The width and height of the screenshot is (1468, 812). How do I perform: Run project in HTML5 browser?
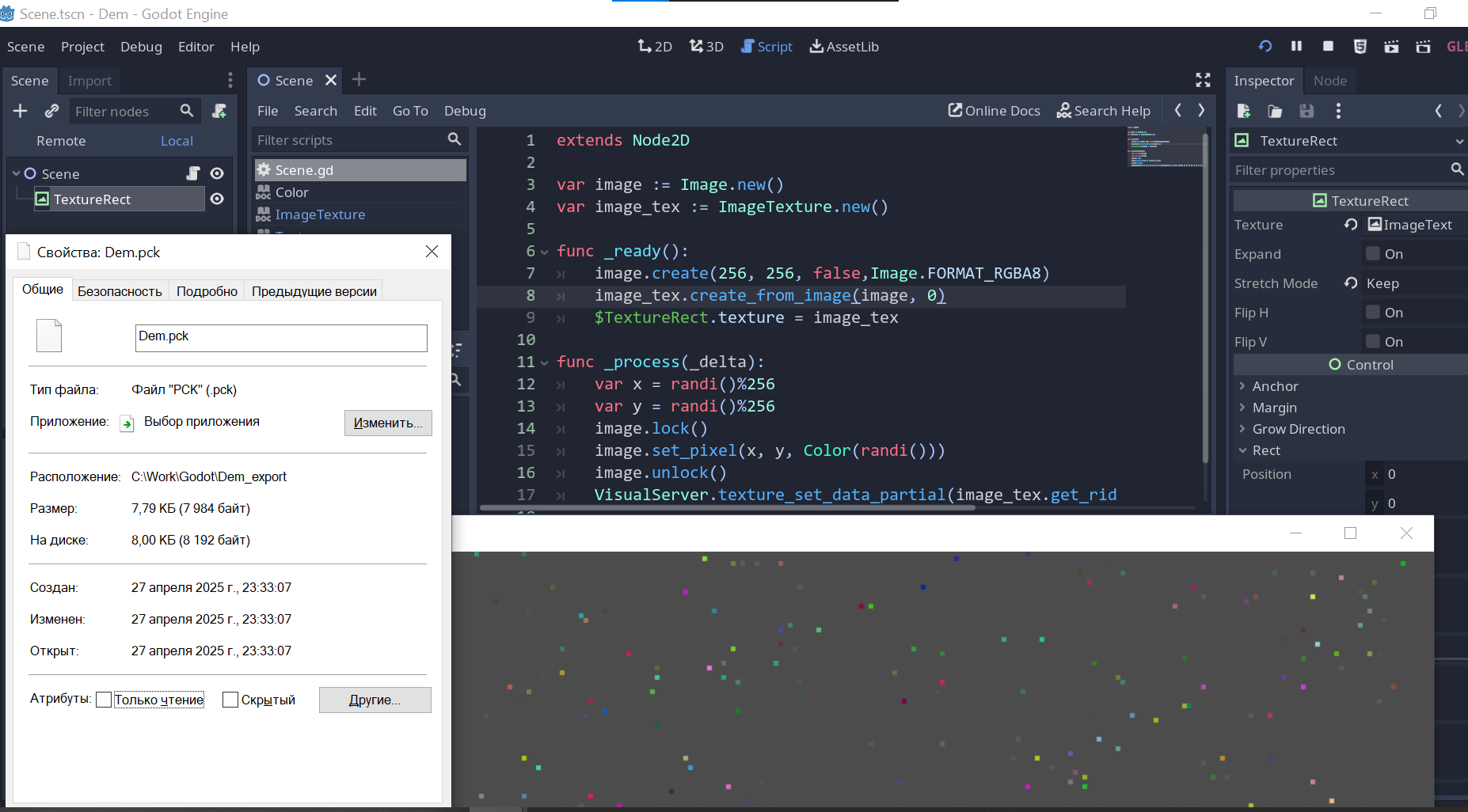tap(1360, 47)
